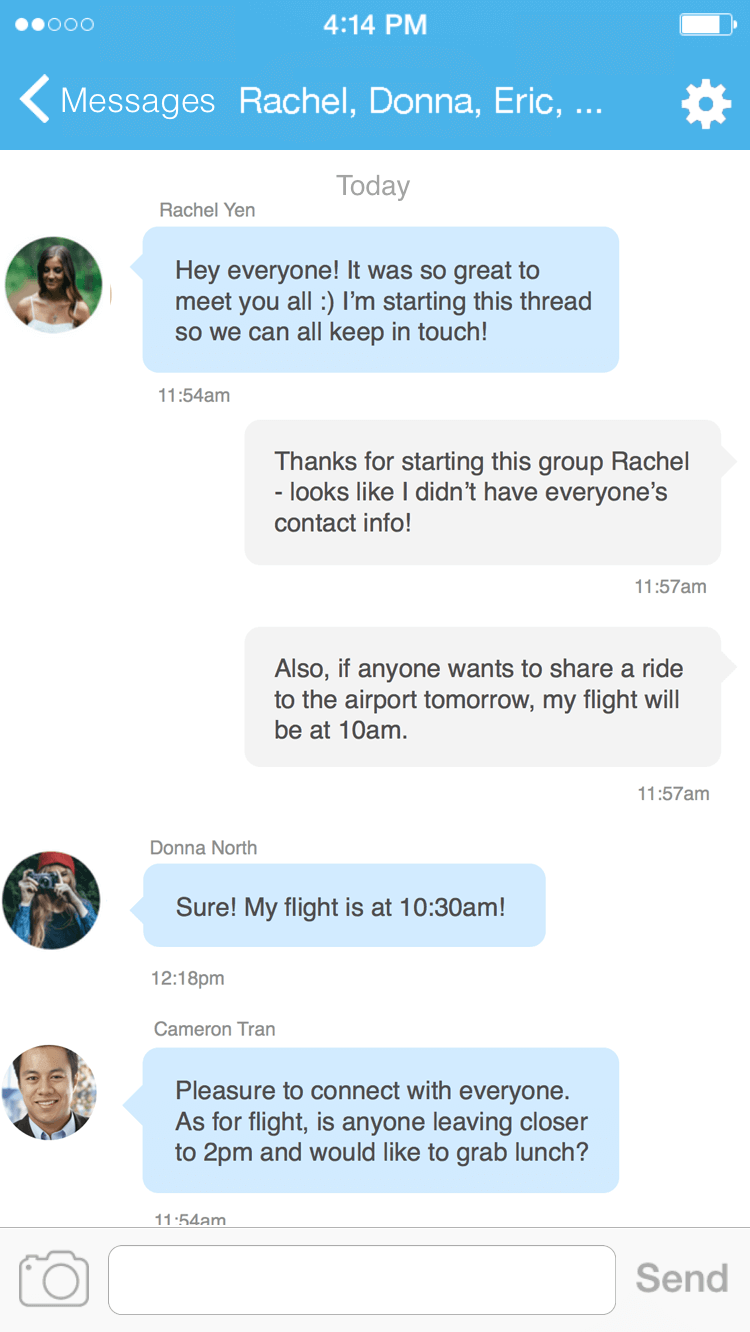Tap the camera icon to attach a photo

(x=54, y=1278)
